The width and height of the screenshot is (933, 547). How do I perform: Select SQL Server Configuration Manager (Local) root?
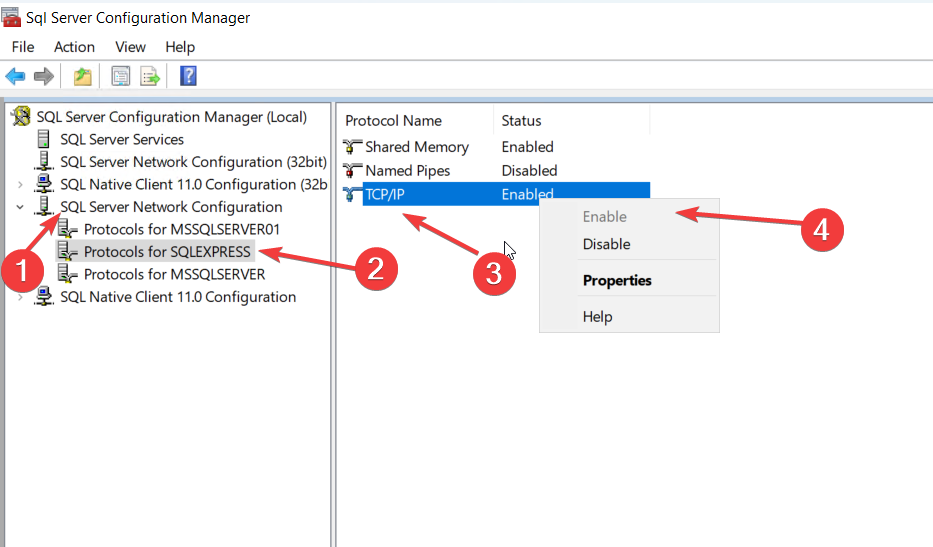[171, 117]
